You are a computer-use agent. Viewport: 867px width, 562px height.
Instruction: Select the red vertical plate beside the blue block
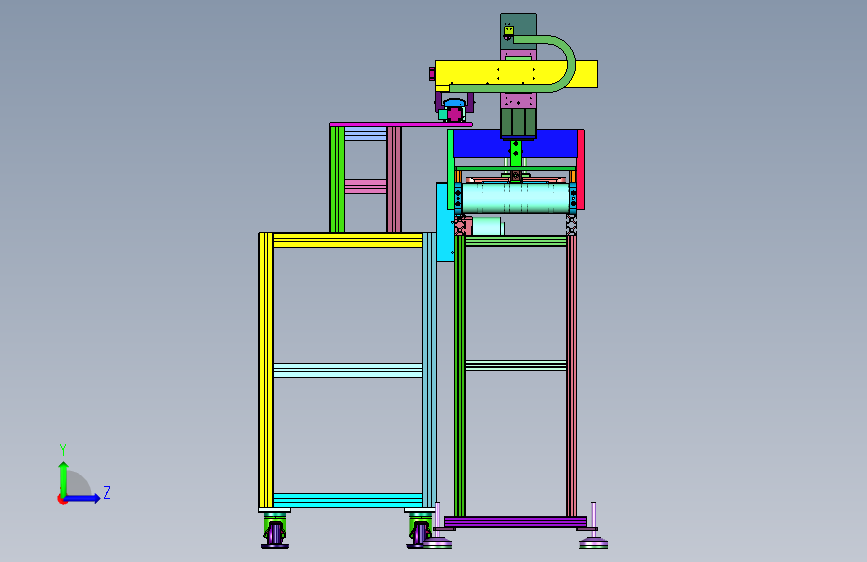coord(581,169)
